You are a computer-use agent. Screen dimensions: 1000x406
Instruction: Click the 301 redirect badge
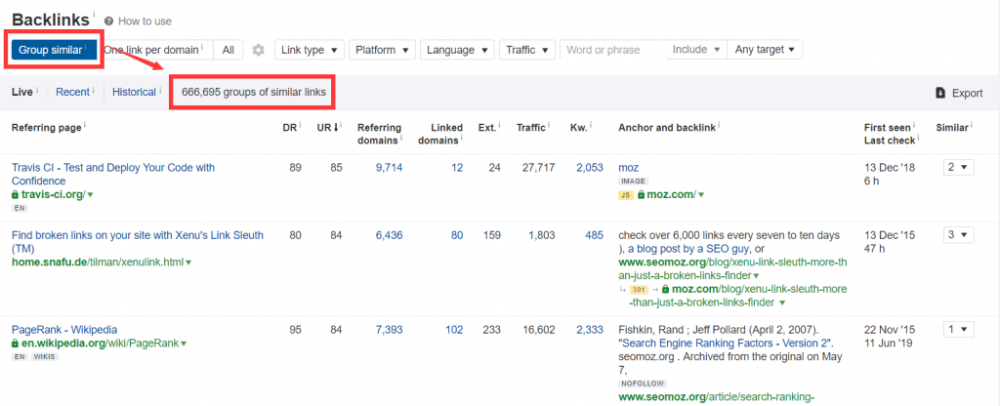tap(641, 288)
